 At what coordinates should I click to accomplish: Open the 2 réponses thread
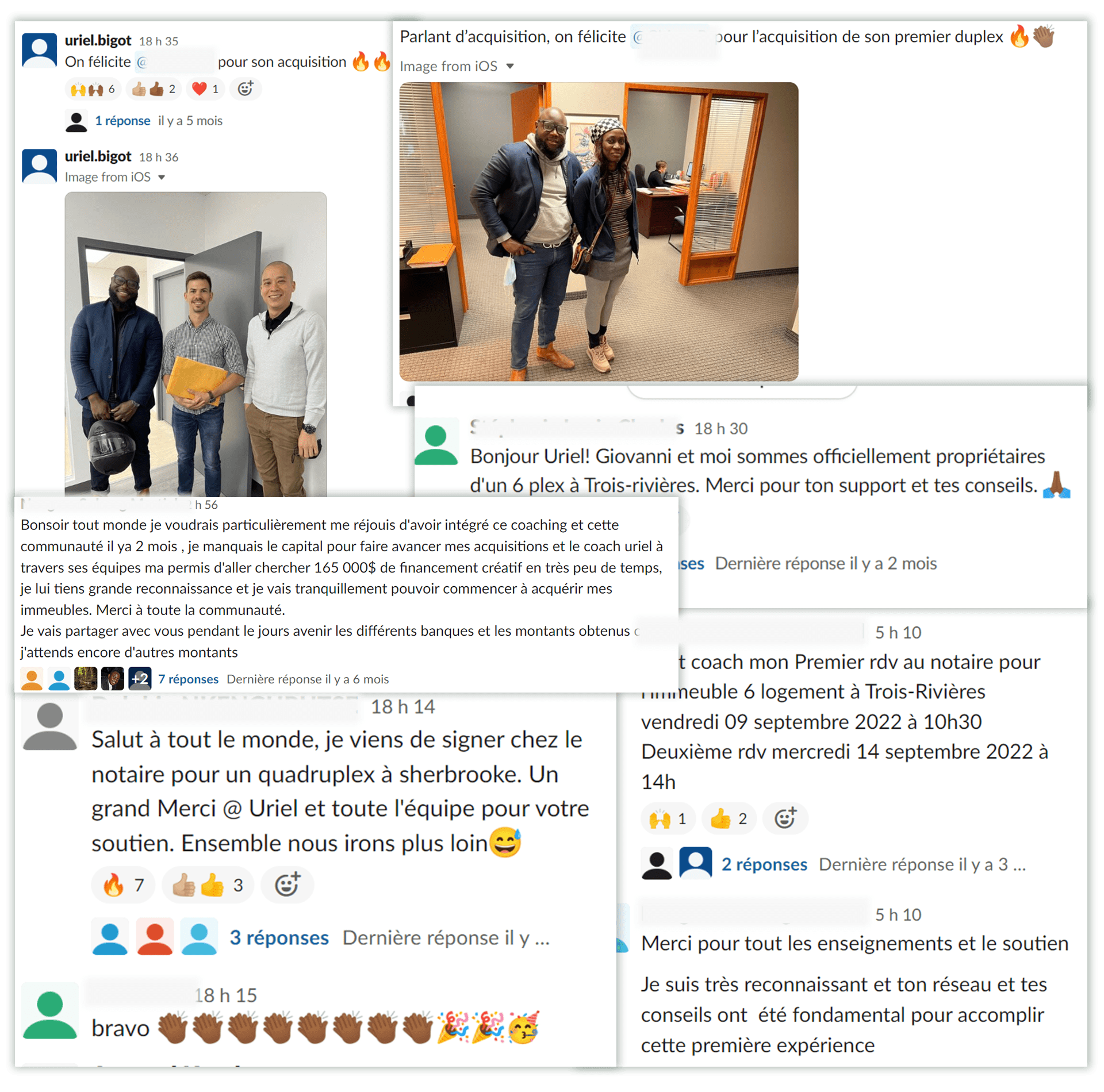pos(764,864)
